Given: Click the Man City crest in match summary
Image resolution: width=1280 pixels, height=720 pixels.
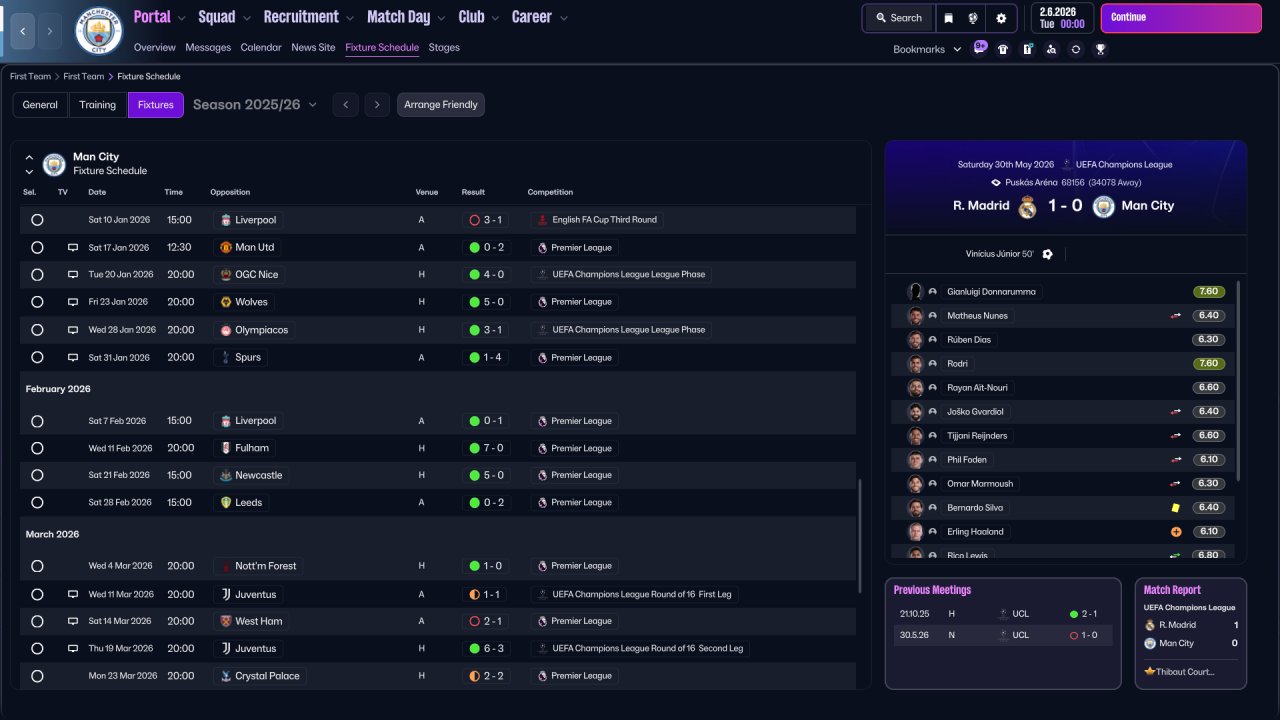Looking at the screenshot, I should click(x=1103, y=207).
